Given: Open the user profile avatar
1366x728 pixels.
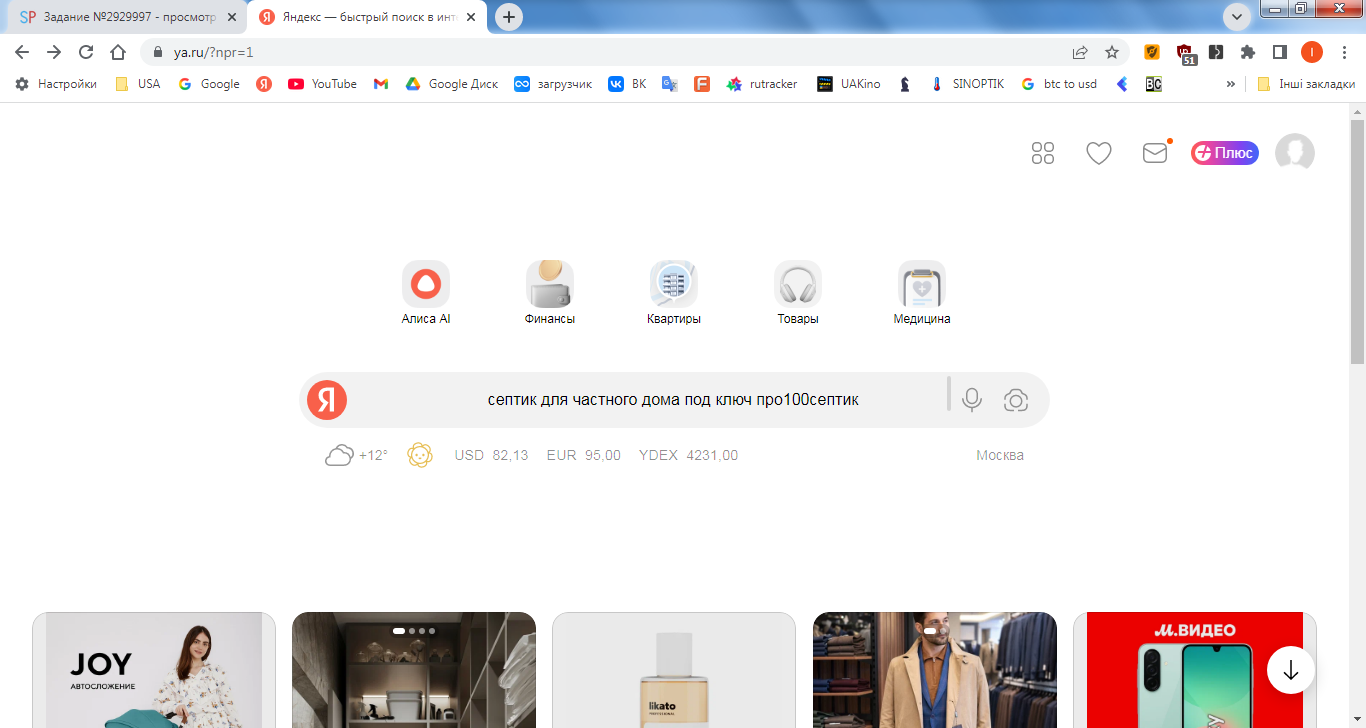Looking at the screenshot, I should pos(1295,153).
